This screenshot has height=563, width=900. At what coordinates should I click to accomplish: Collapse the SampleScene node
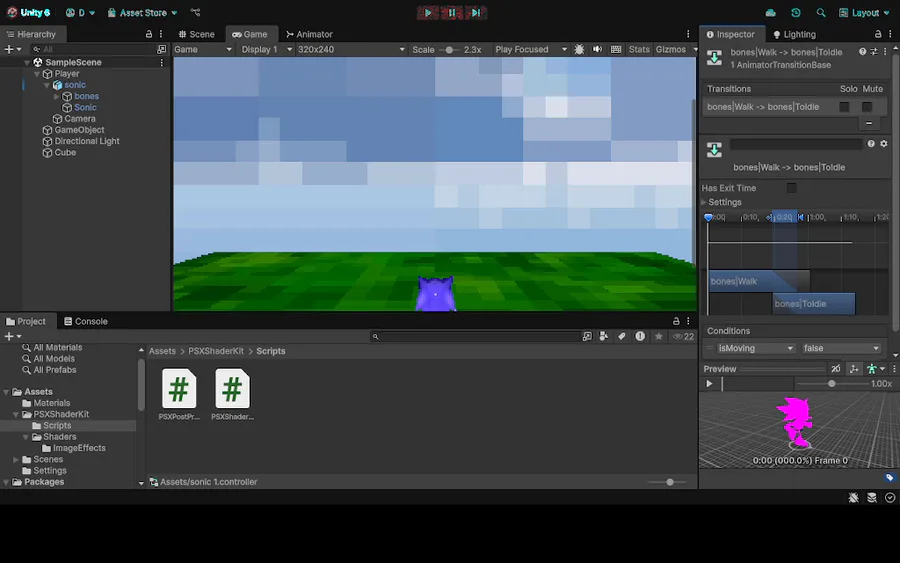point(27,62)
